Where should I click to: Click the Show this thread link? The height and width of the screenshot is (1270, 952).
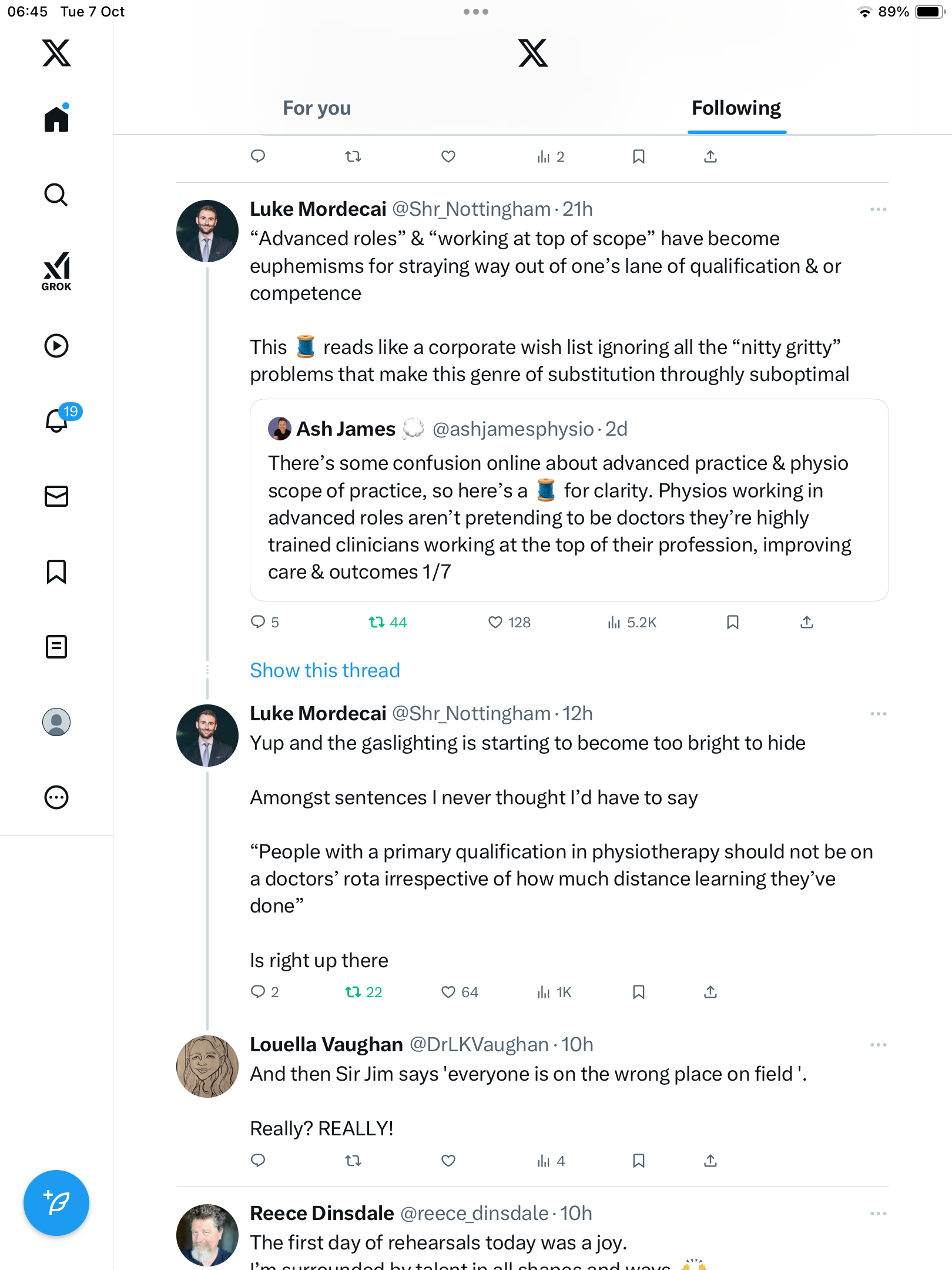pos(325,670)
